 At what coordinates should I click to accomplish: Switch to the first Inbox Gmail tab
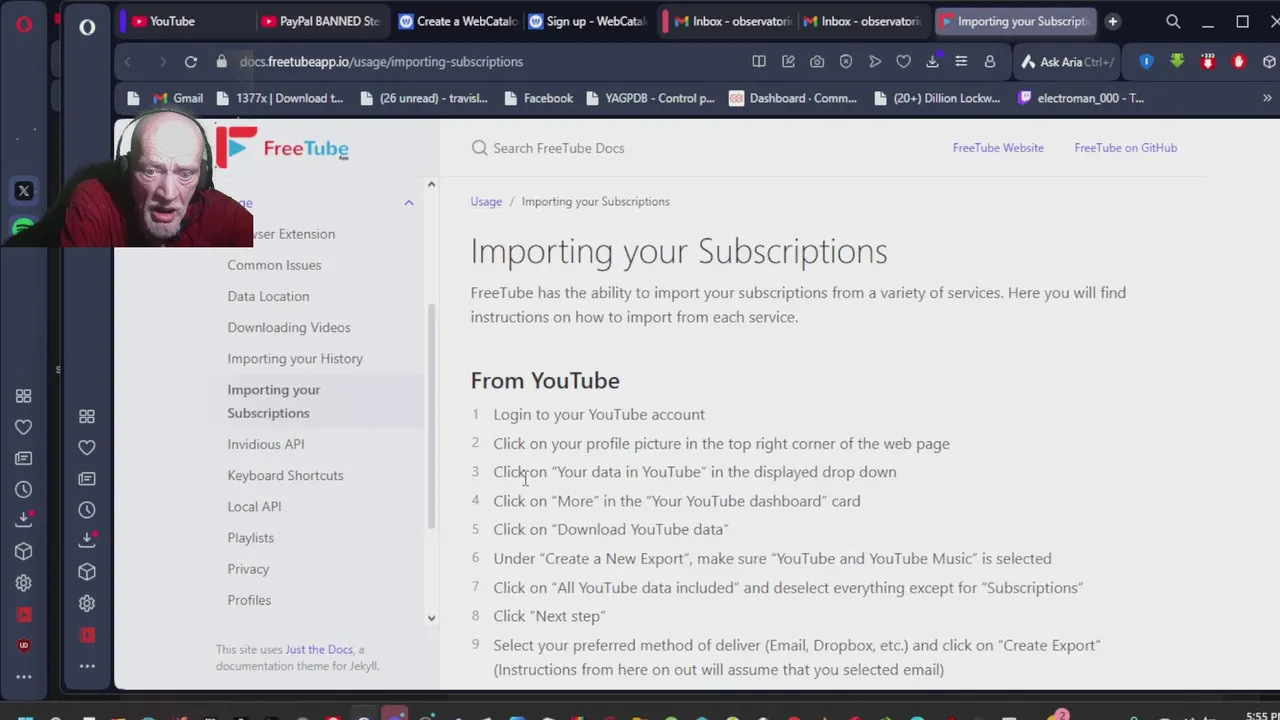732,21
